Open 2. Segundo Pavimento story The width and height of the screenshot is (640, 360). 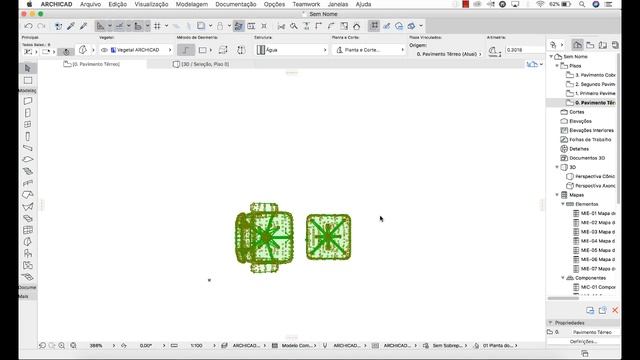(x=591, y=84)
